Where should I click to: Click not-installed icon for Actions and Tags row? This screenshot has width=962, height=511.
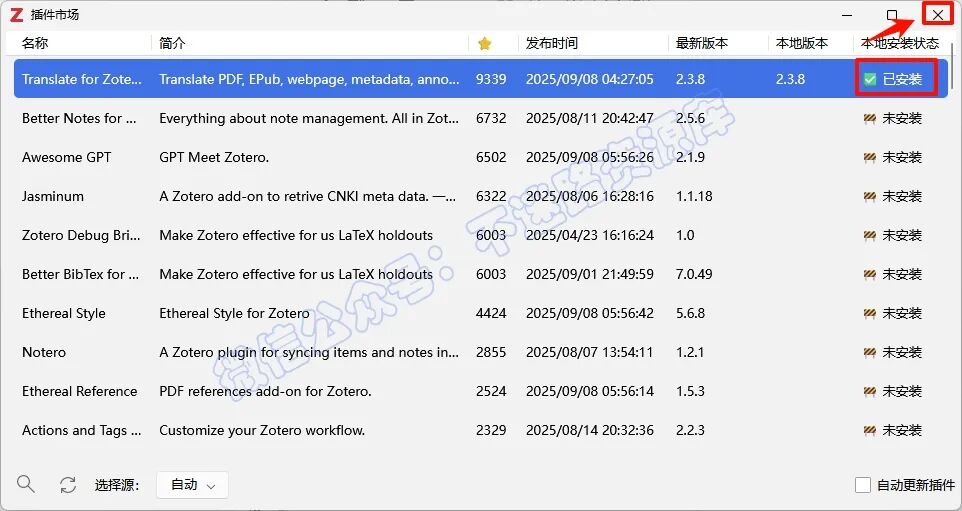click(x=869, y=430)
